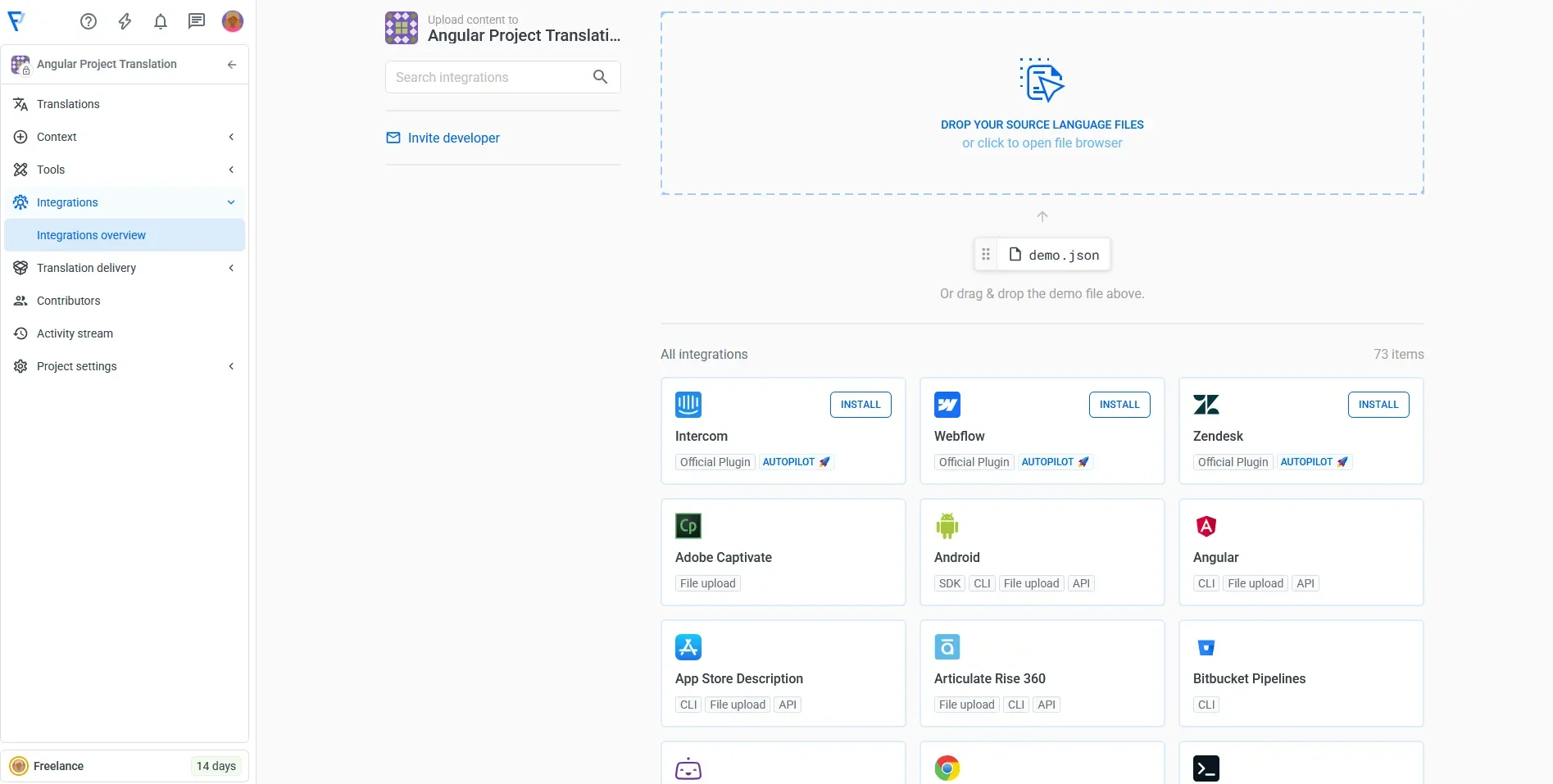Open the help question mark icon
Image resolution: width=1553 pixels, height=784 pixels.
(89, 21)
